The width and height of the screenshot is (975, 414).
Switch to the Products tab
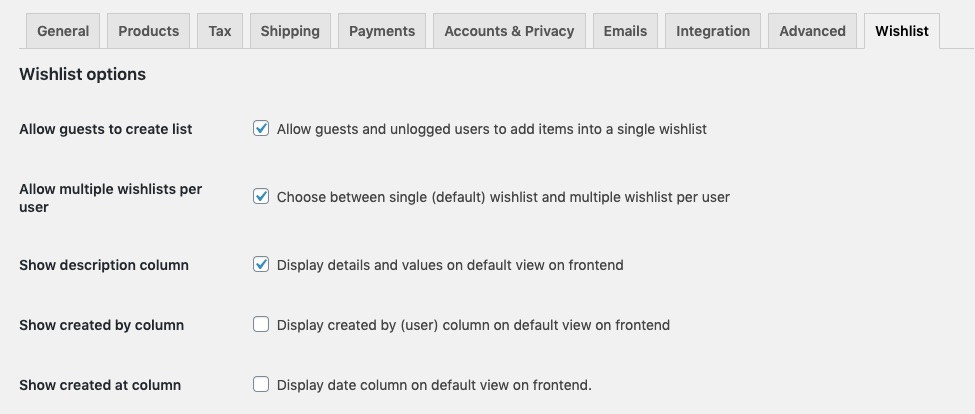(x=149, y=31)
